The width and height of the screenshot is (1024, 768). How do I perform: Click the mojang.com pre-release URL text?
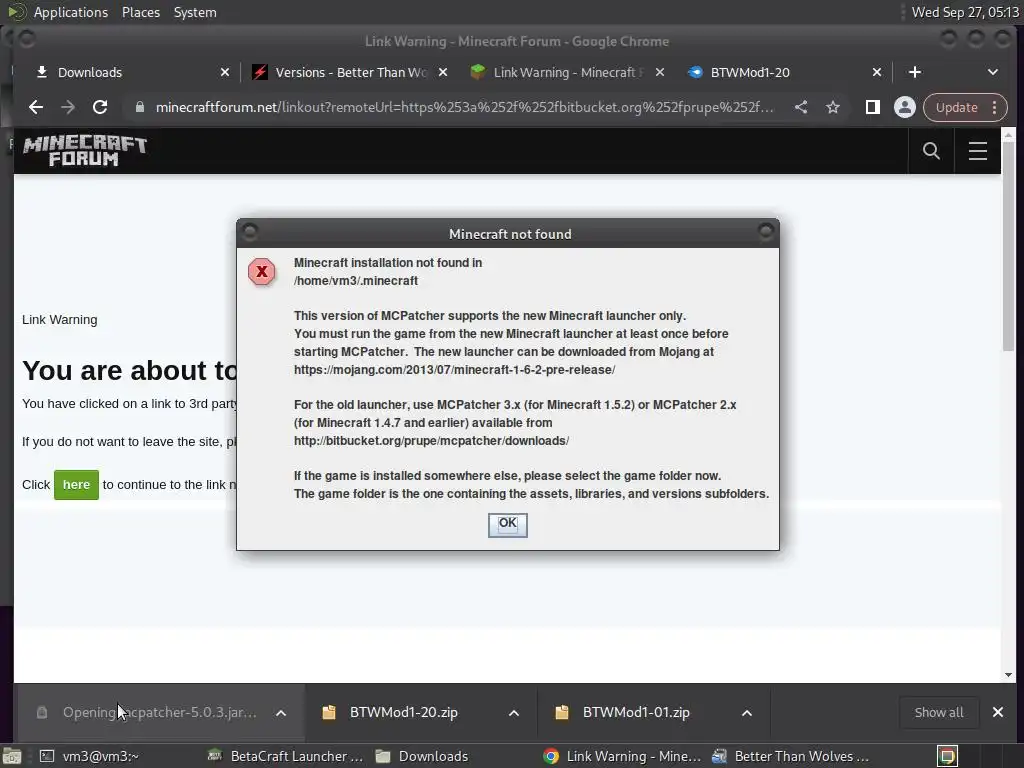455,370
